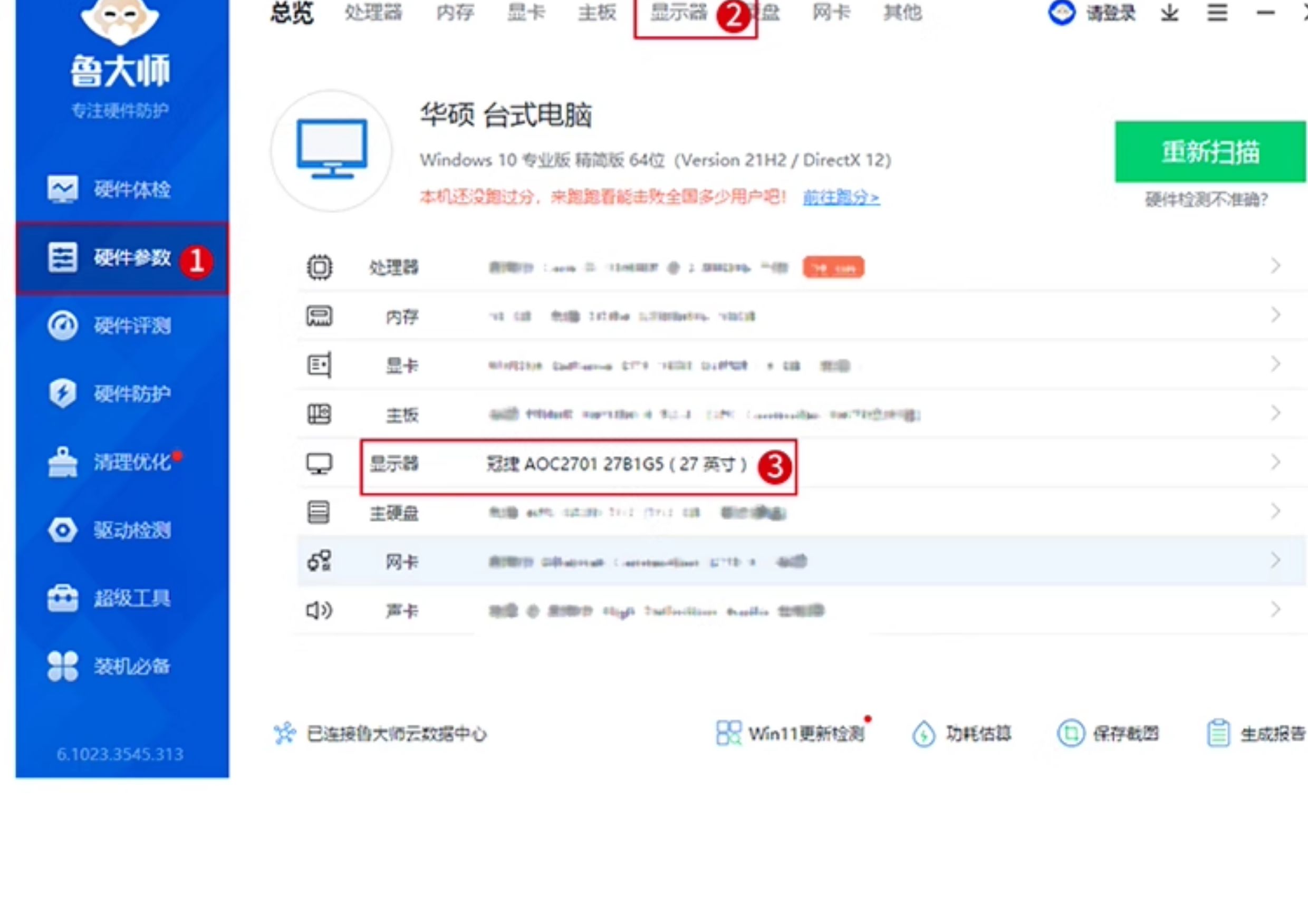Click the motherboard icon
This screenshot has height=924, width=1308.
pos(320,414)
